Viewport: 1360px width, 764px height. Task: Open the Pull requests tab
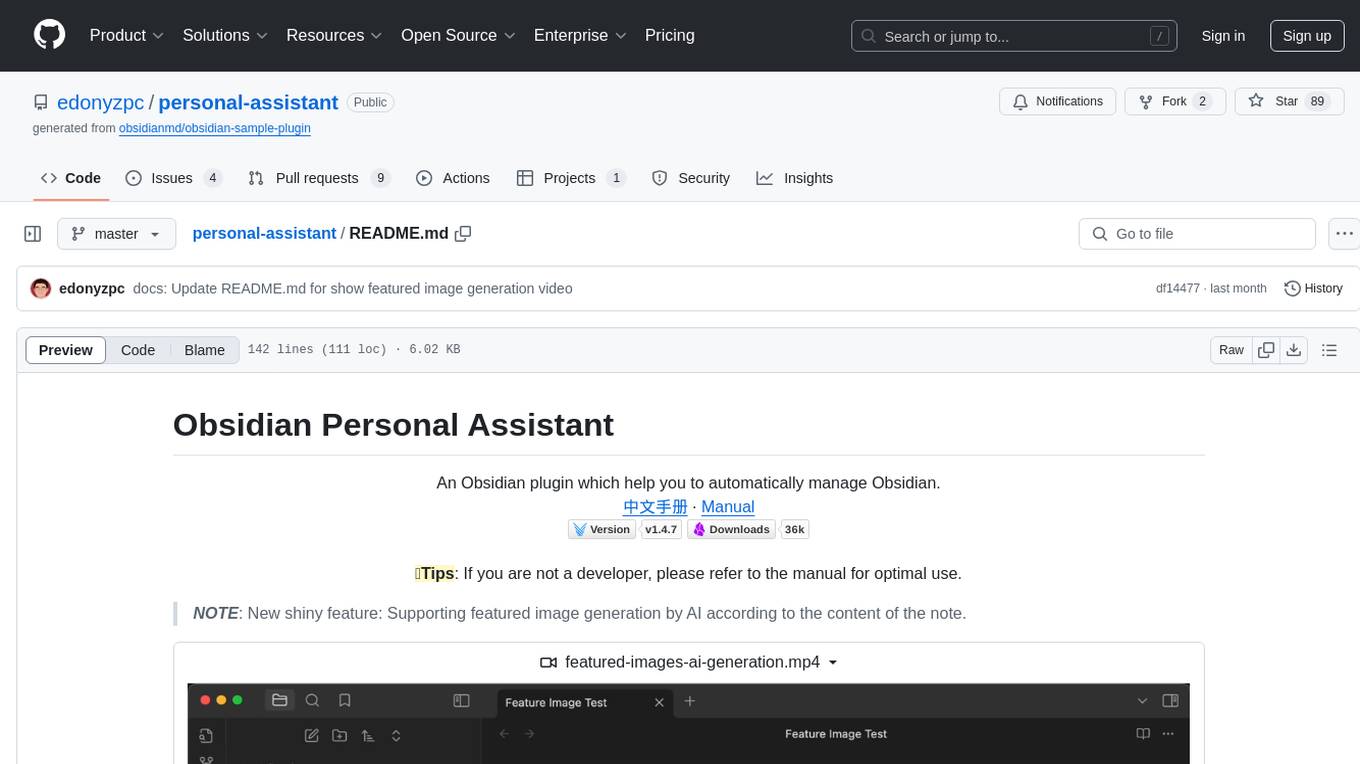[319, 178]
